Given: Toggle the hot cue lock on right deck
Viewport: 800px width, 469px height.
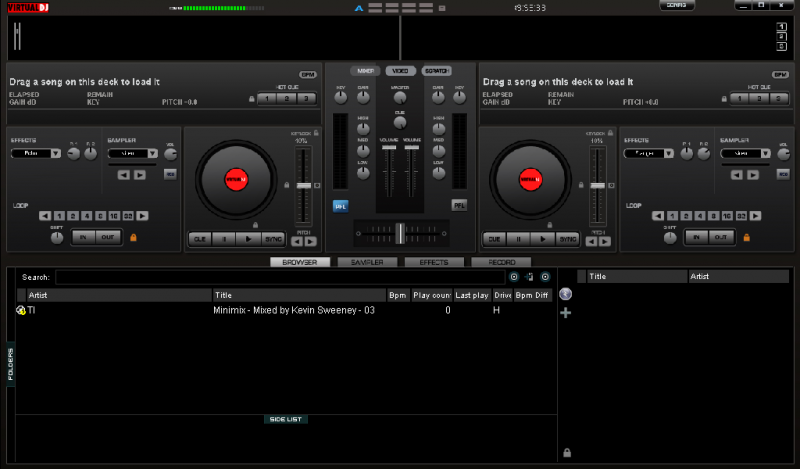Looking at the screenshot, I should pyautogui.click(x=724, y=99).
